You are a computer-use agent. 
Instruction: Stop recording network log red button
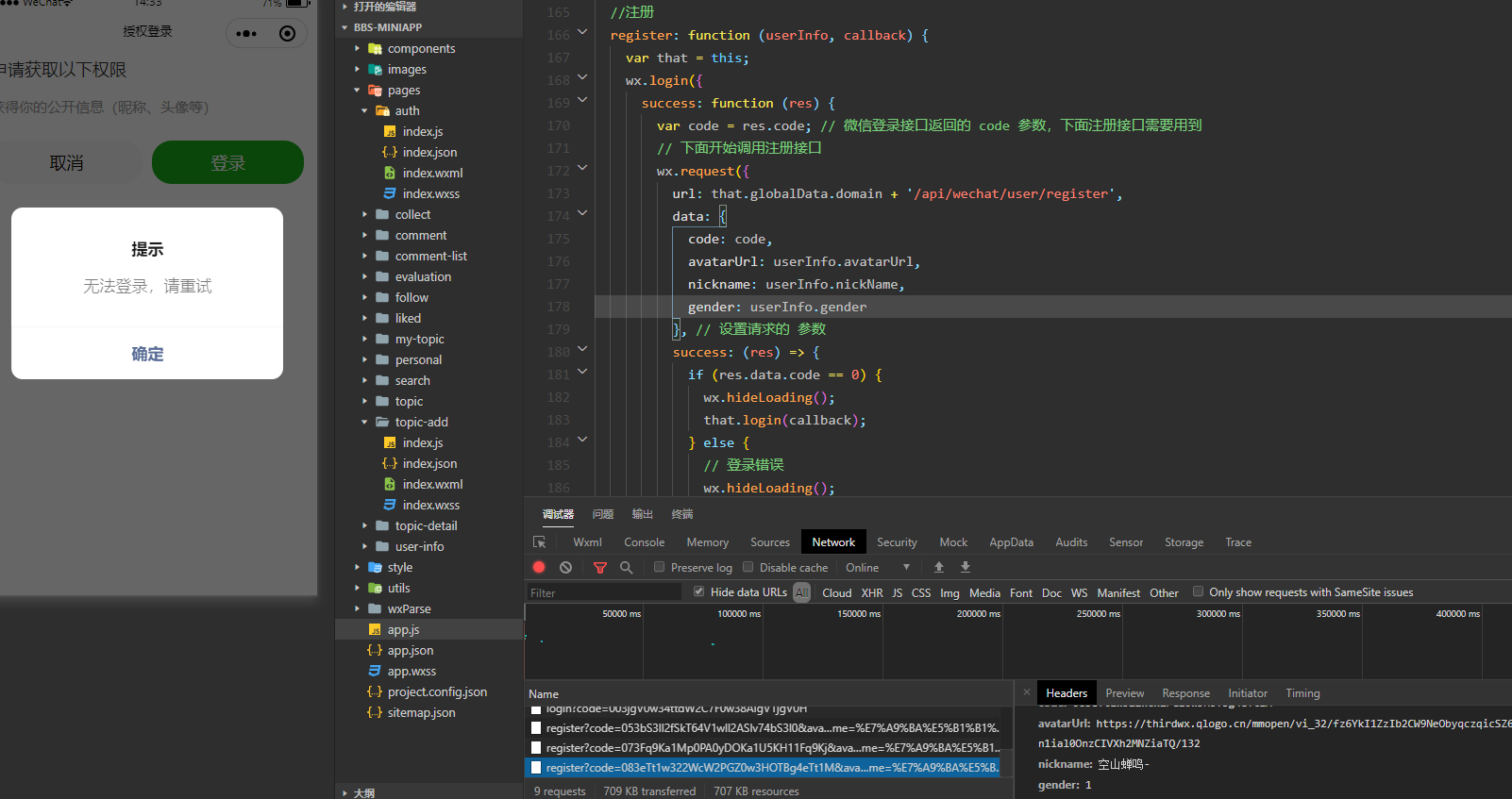point(539,567)
